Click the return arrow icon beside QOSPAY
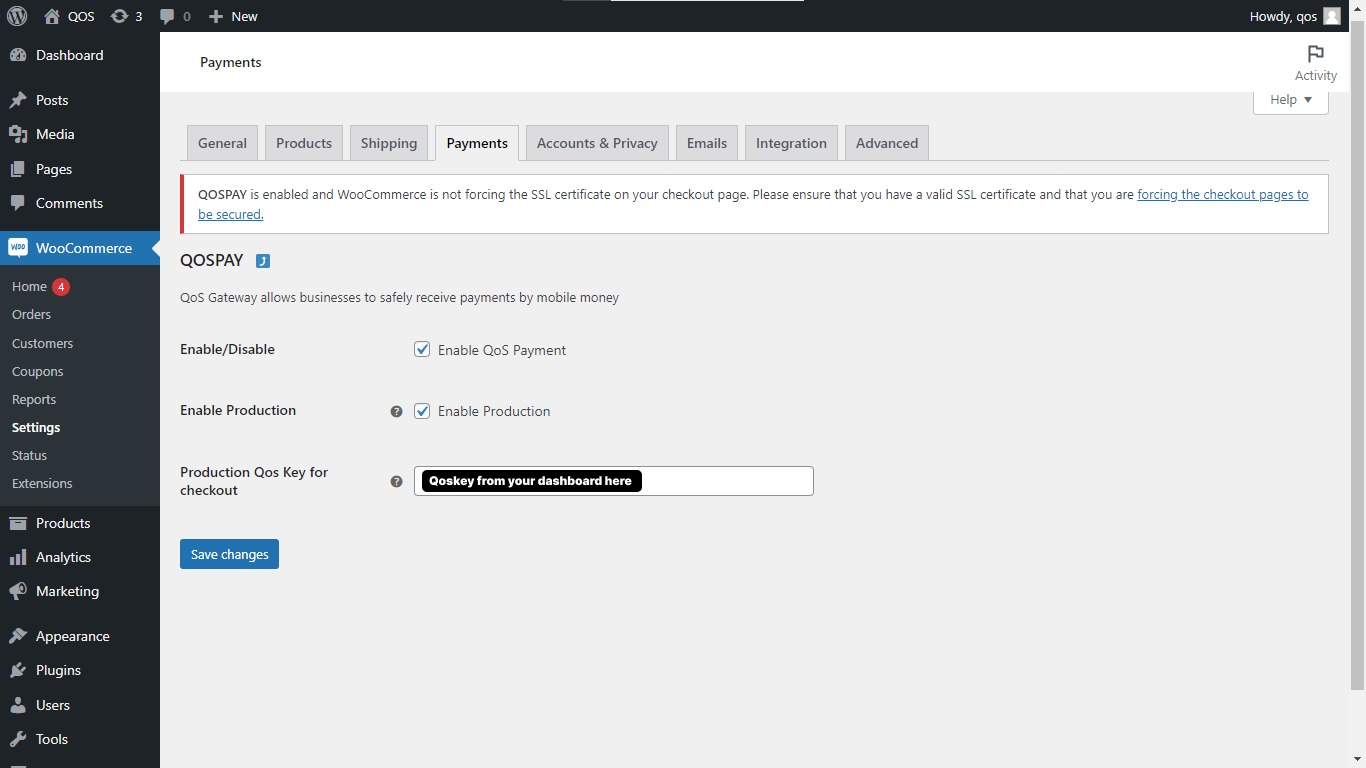The width and height of the screenshot is (1366, 768). coord(263,261)
